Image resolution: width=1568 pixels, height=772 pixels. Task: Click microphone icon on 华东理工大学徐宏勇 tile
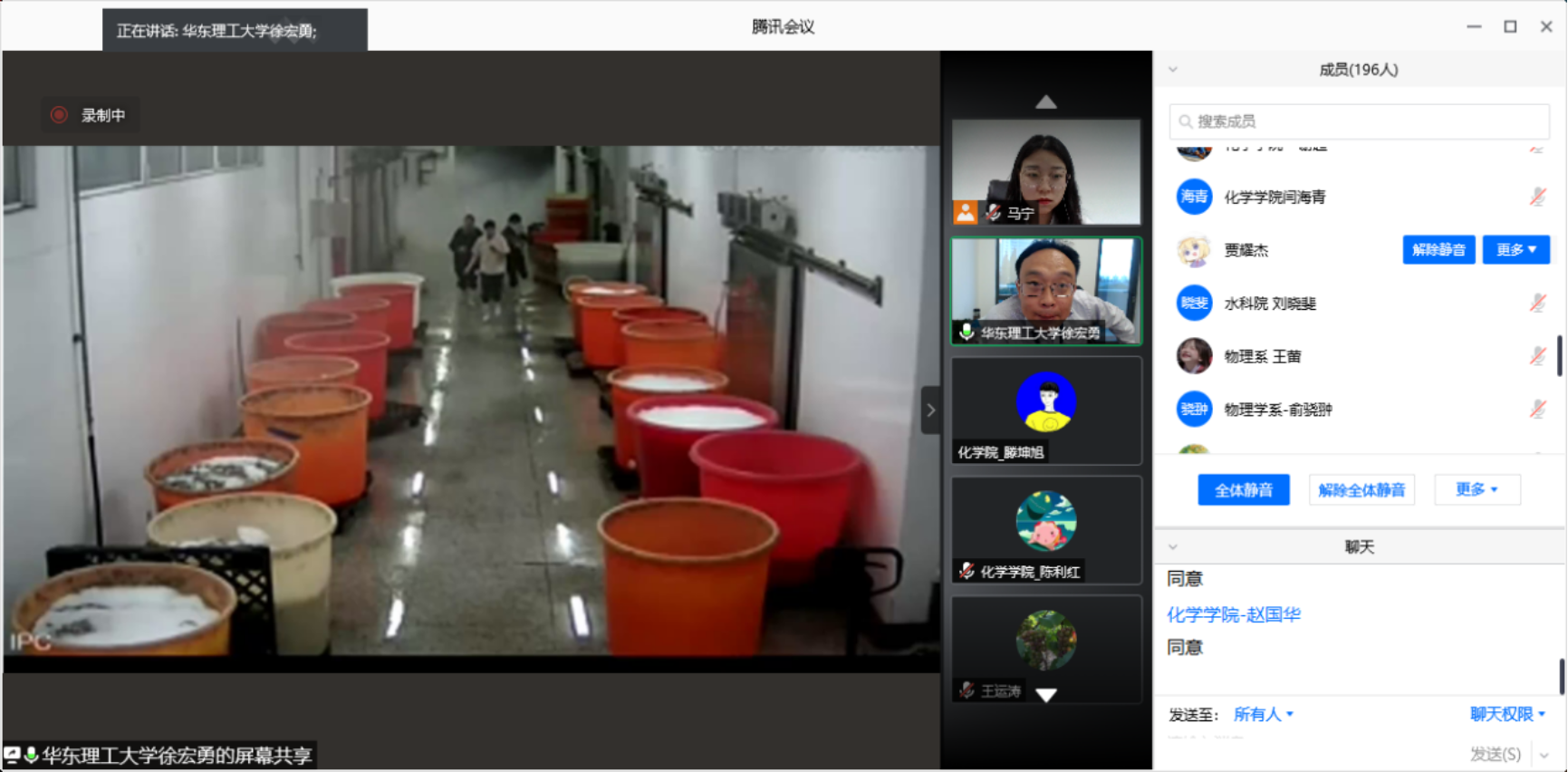pos(967,333)
